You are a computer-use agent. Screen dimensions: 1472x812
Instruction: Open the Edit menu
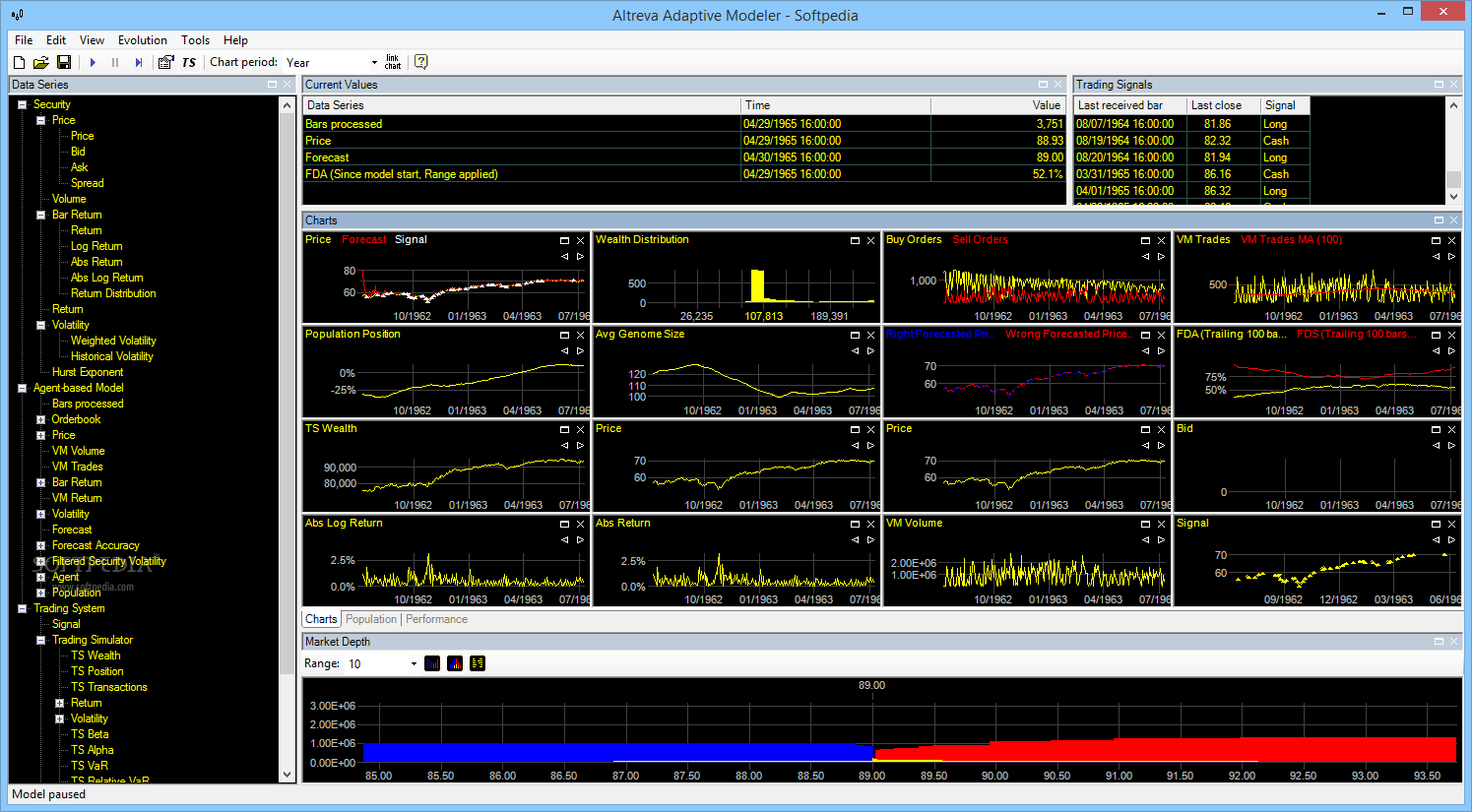56,40
